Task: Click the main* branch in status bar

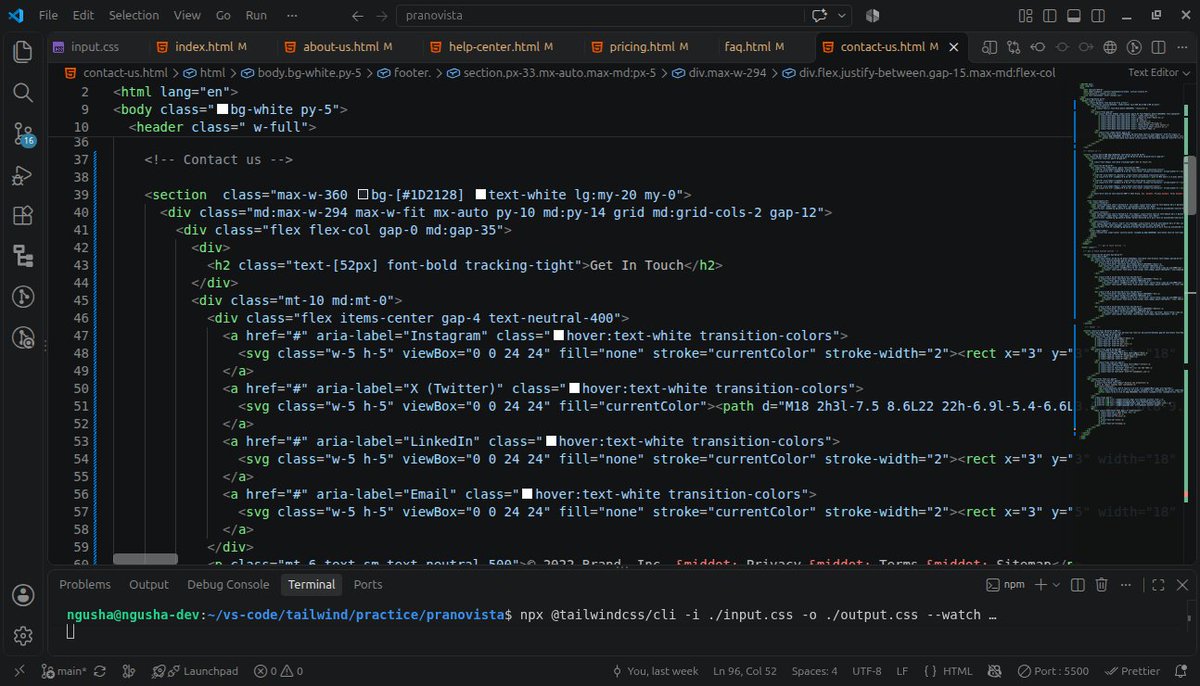Action: pos(65,671)
